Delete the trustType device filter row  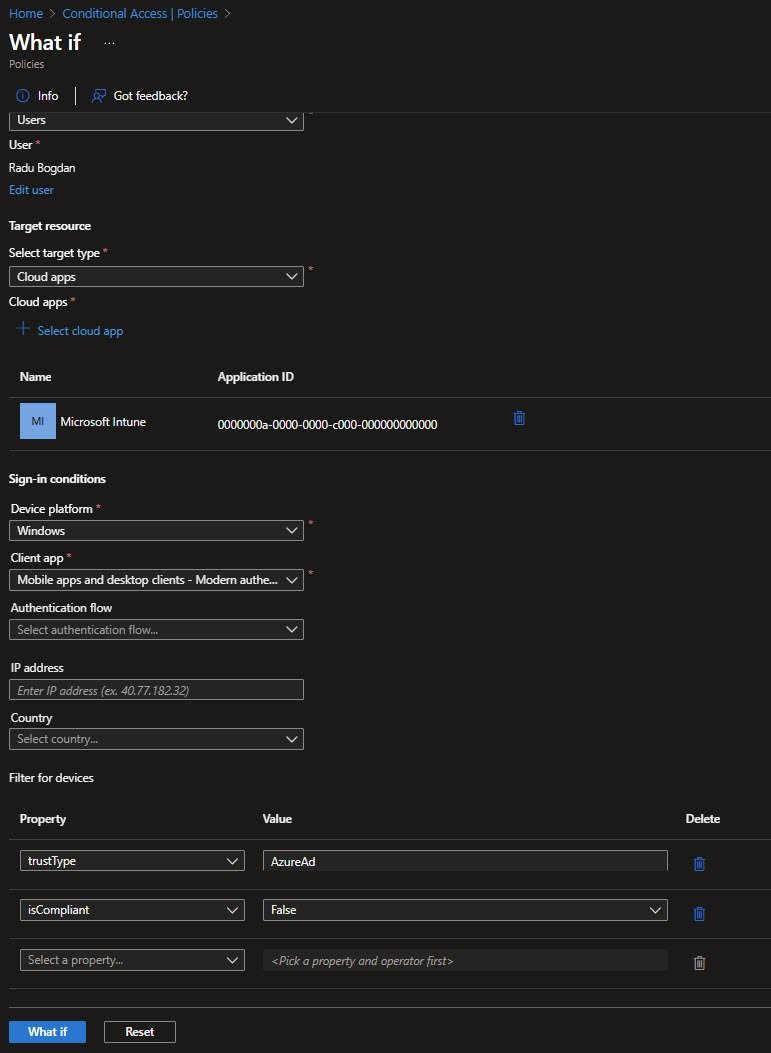point(699,863)
